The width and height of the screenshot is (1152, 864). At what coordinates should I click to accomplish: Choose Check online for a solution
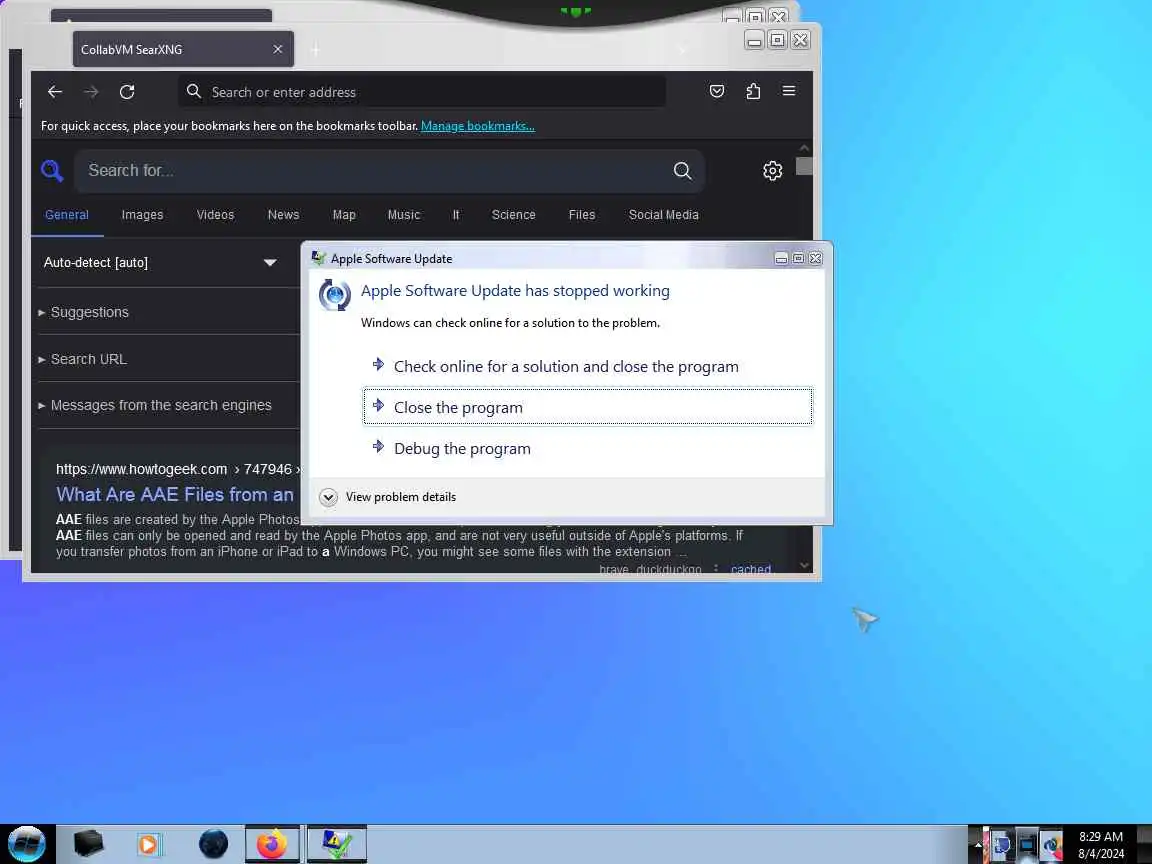click(x=588, y=366)
